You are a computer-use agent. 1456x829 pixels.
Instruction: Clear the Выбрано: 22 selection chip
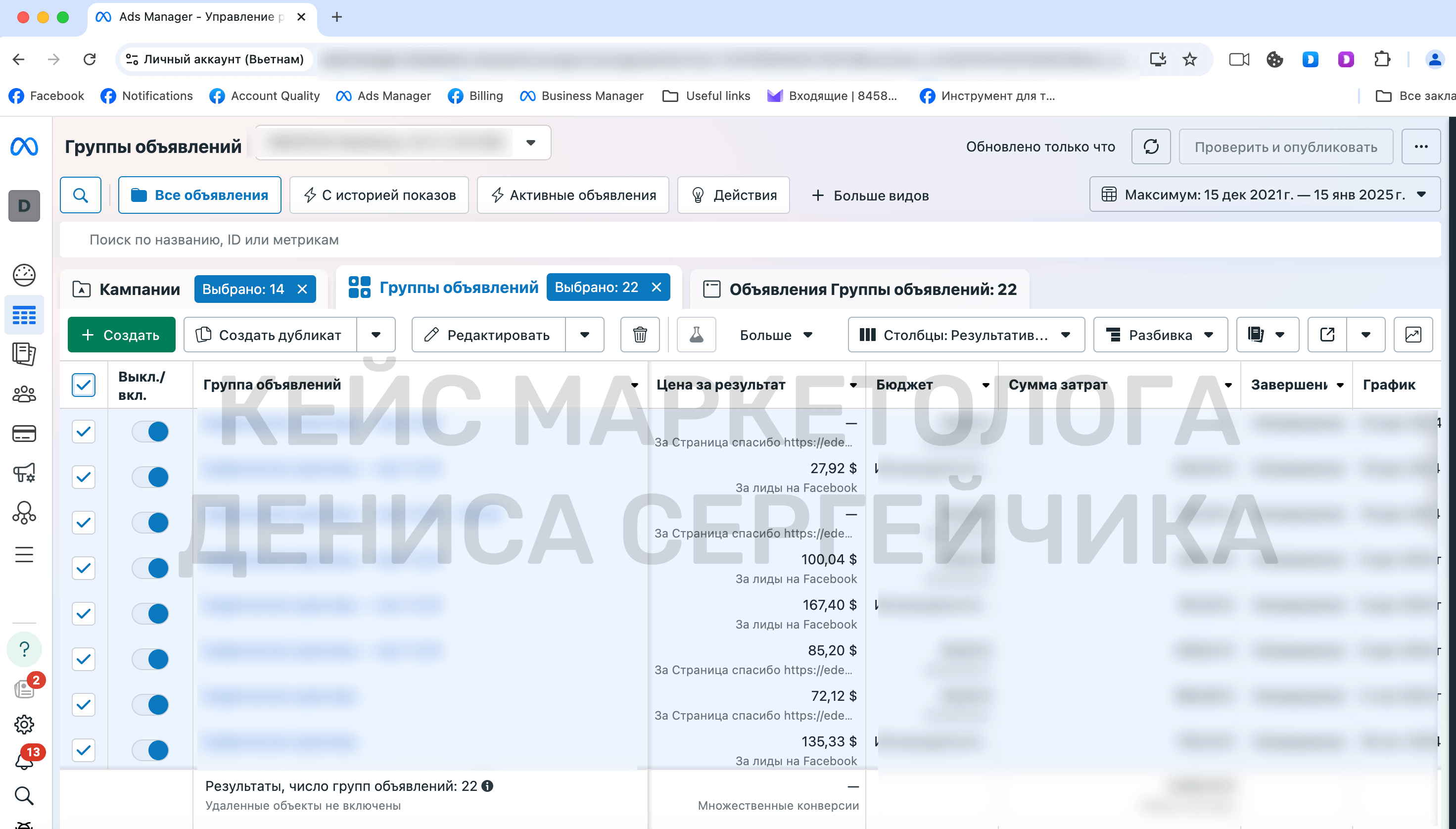tap(657, 287)
